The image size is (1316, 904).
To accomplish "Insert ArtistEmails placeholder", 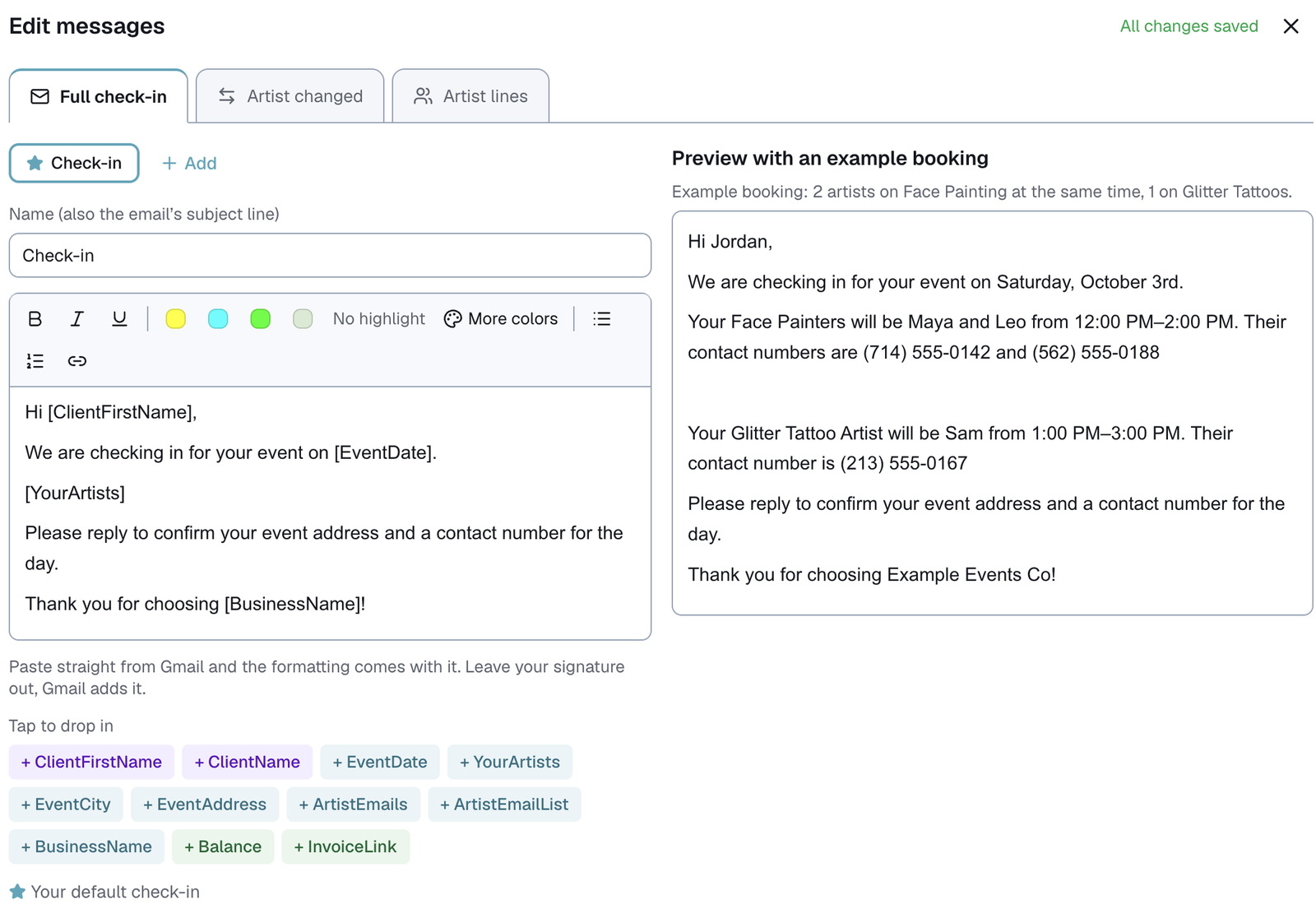I will pos(354,804).
